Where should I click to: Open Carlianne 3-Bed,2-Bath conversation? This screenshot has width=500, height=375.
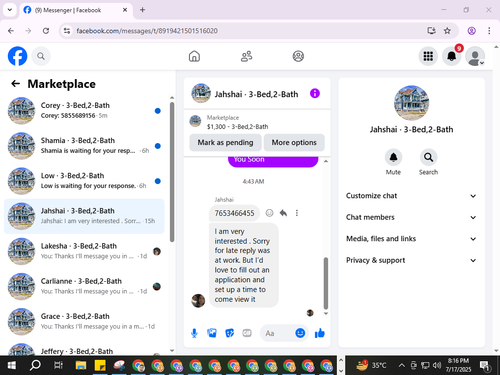84,286
